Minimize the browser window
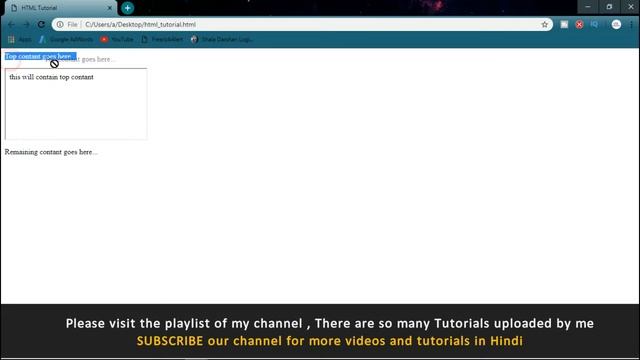640x360 pixels. [588, 7]
